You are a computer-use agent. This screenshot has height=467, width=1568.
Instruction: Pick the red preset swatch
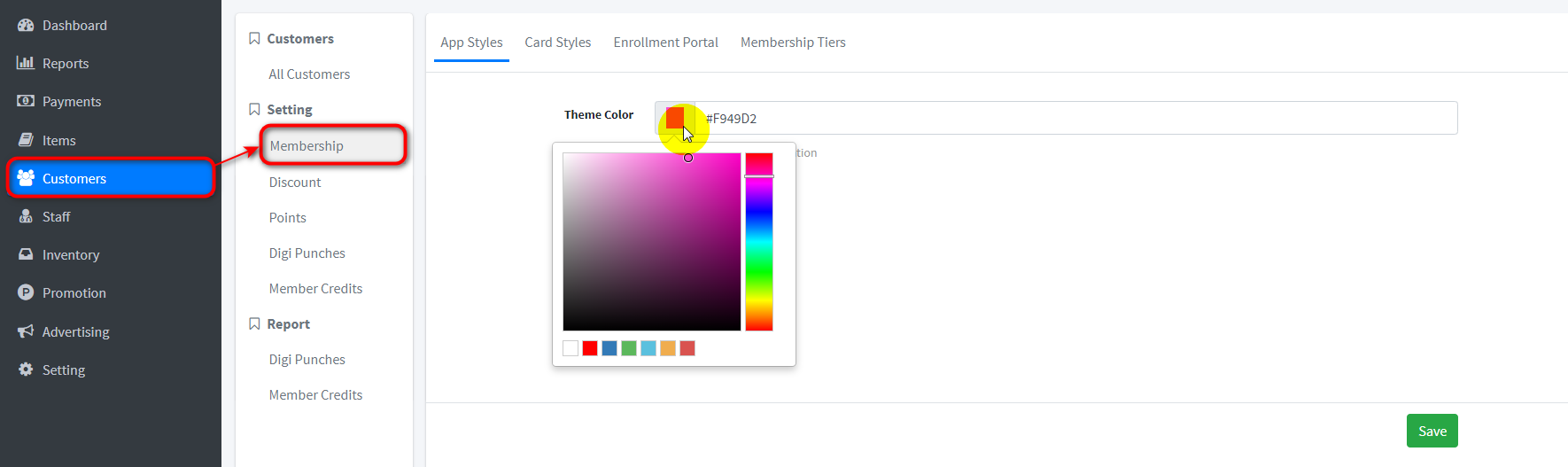point(590,348)
